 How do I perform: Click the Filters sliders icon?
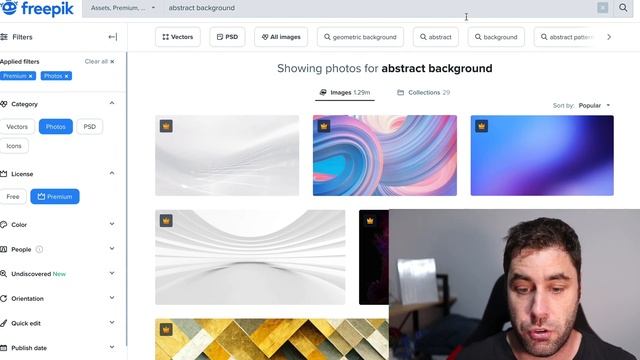pos(4,37)
